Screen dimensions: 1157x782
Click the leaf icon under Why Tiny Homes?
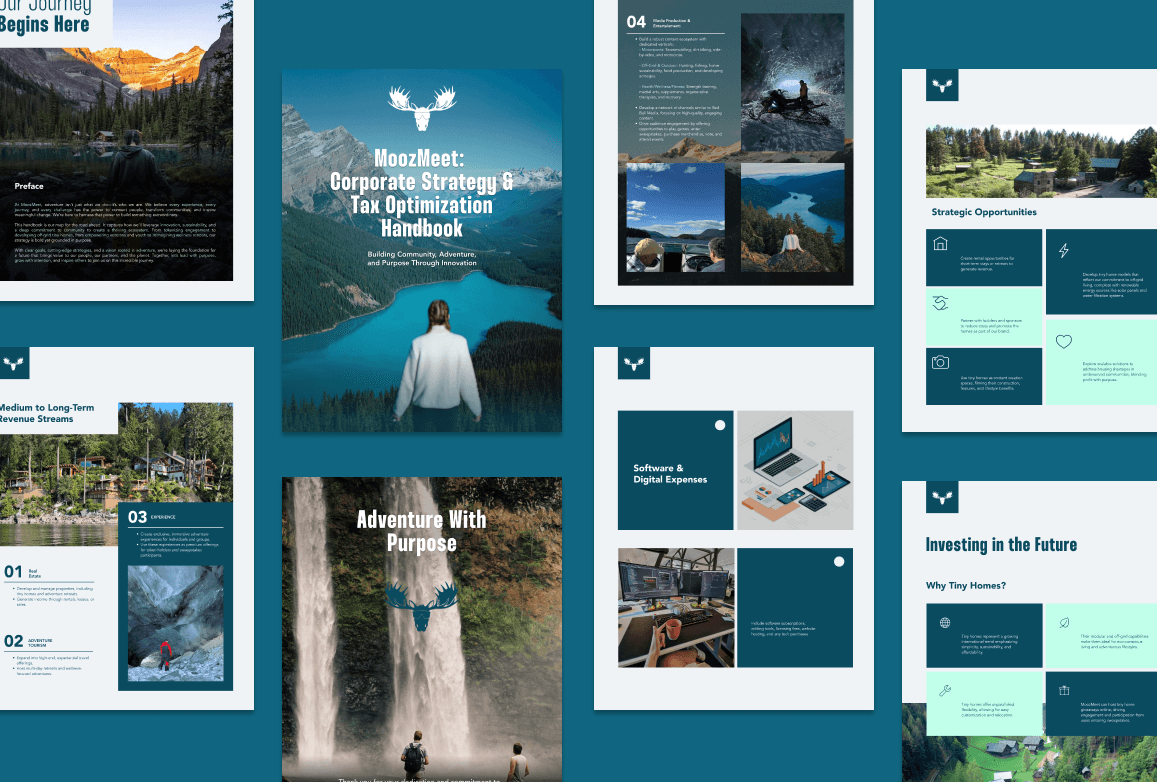click(1064, 623)
